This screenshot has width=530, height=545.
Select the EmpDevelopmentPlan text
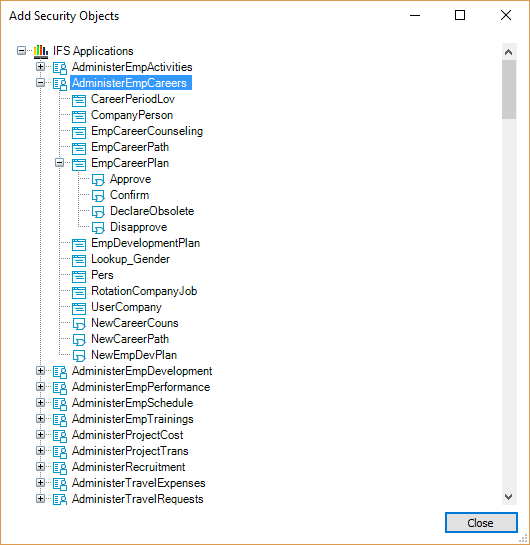tap(146, 243)
